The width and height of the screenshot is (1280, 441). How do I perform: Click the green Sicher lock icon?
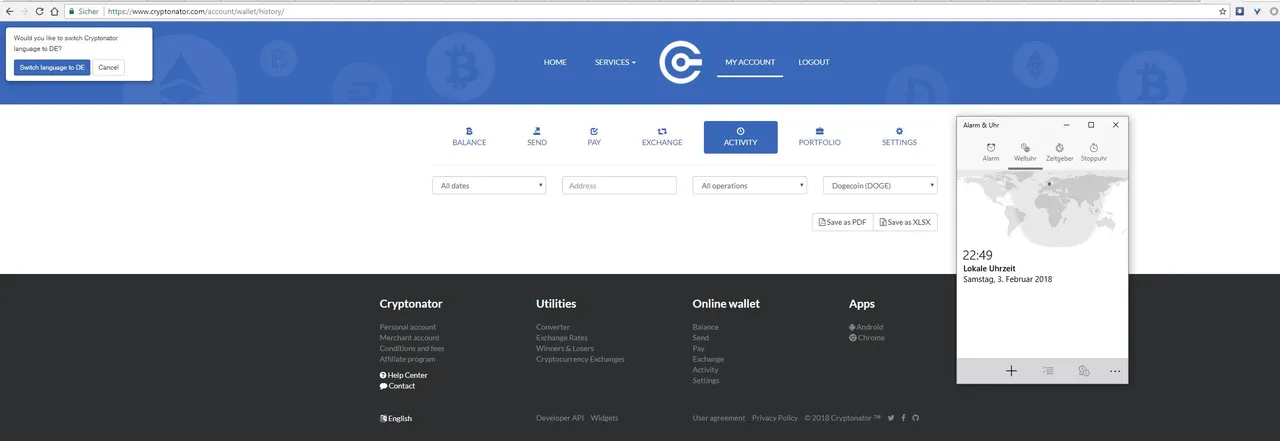[72, 11]
